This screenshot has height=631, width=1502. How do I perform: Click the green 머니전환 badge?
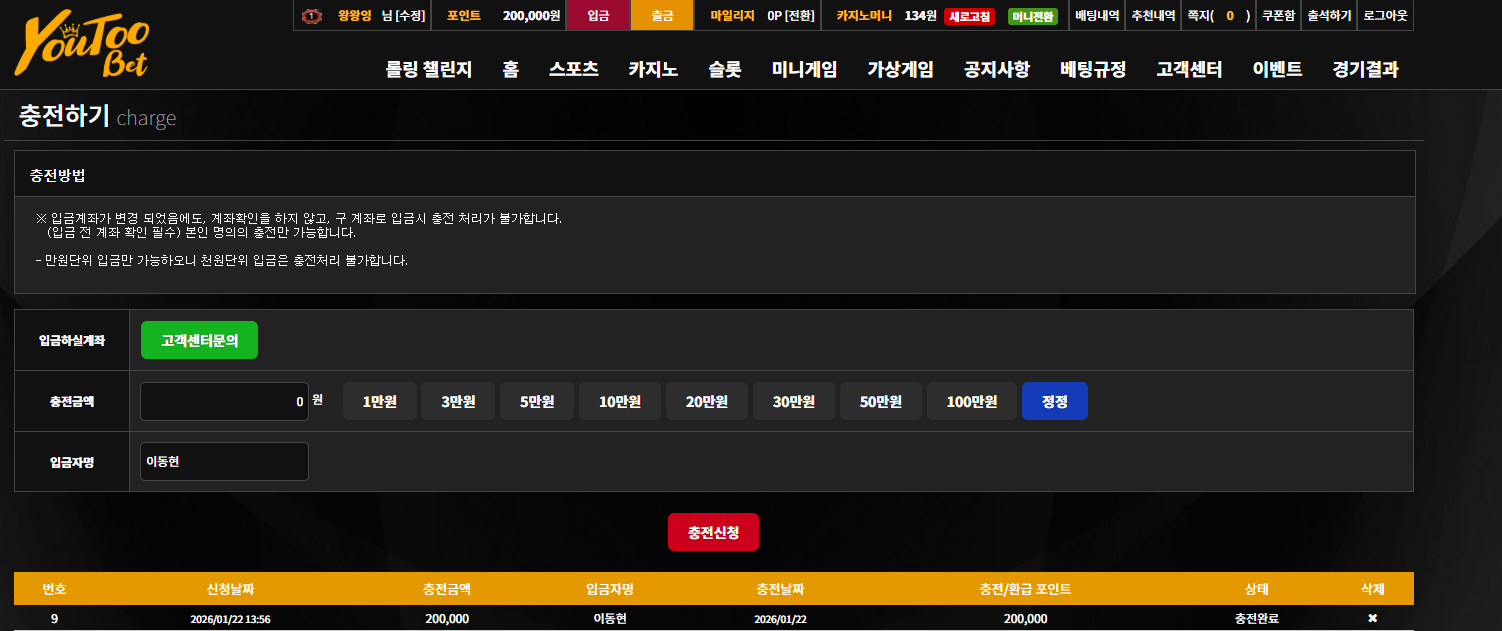(x=1032, y=16)
